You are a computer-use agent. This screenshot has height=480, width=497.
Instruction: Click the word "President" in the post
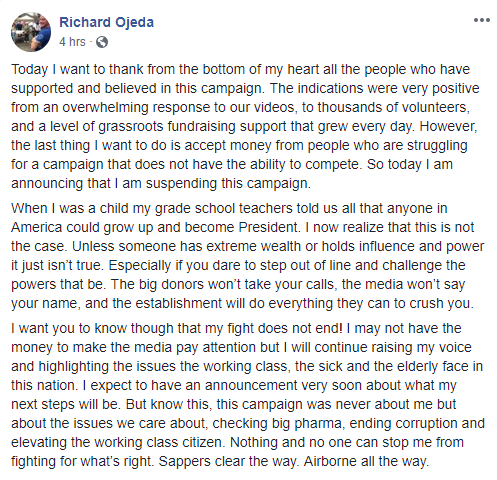point(268,227)
